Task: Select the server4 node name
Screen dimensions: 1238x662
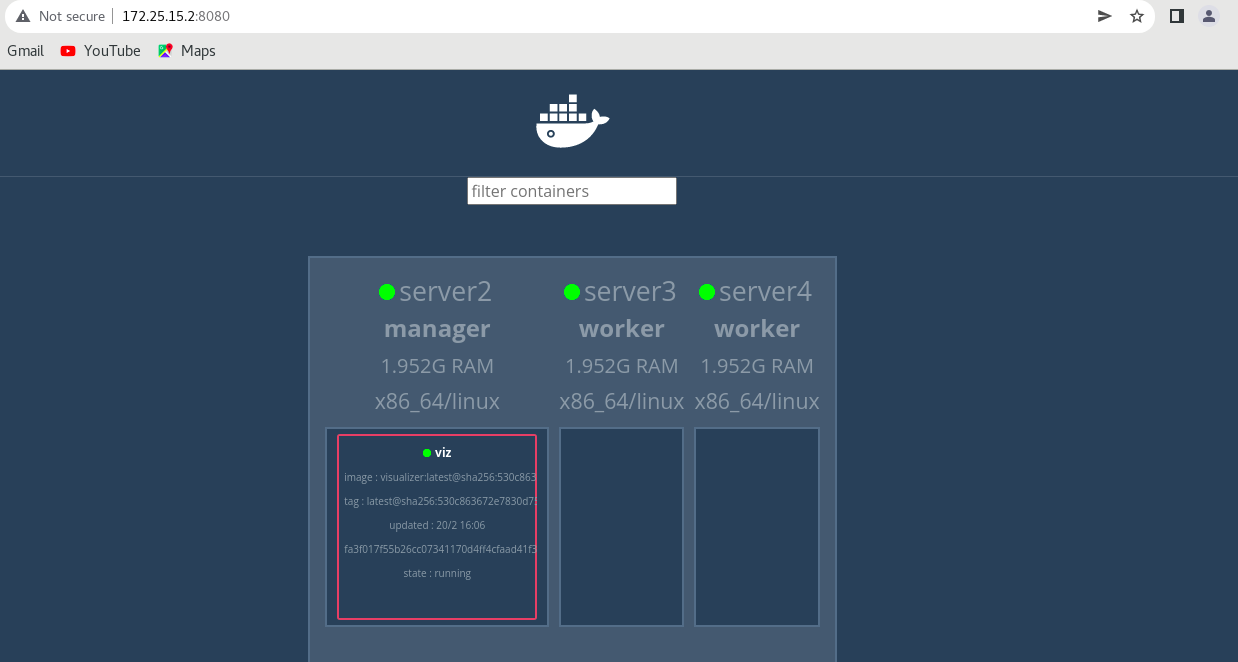Action: pyautogui.click(x=765, y=292)
